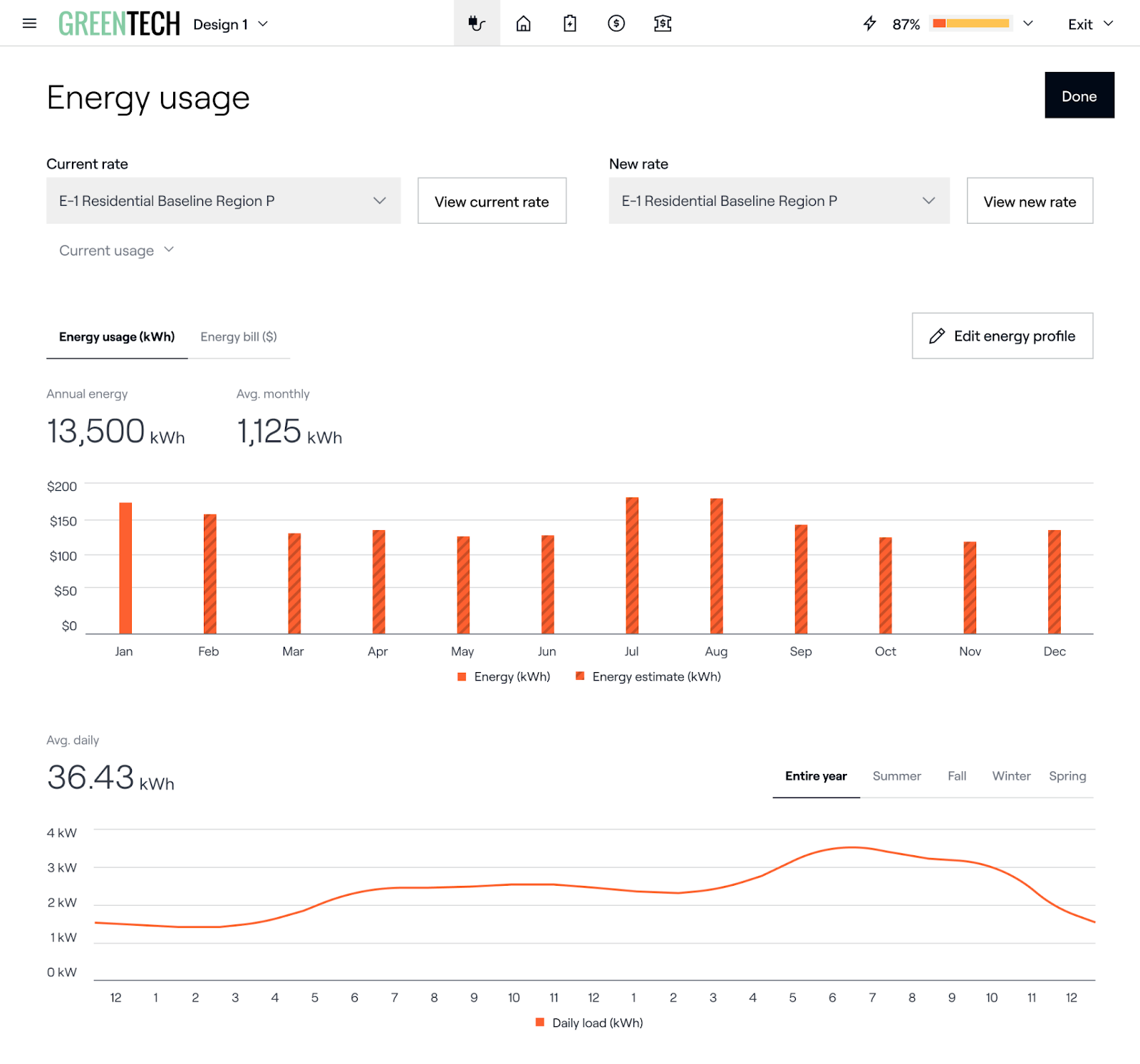The image size is (1140, 1064).
Task: Select the financing bank icon
Action: (x=663, y=24)
